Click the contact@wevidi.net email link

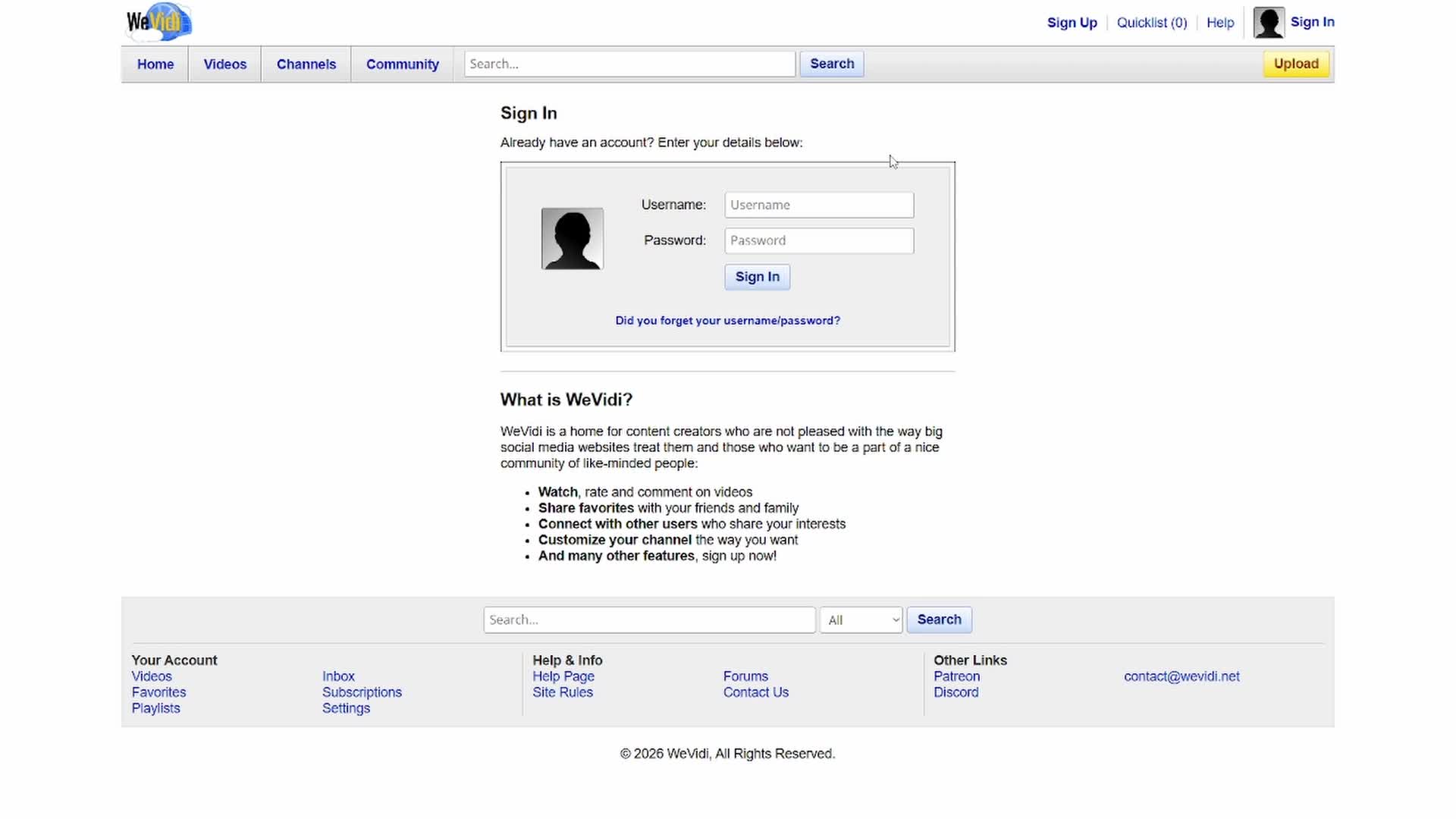[1181, 676]
